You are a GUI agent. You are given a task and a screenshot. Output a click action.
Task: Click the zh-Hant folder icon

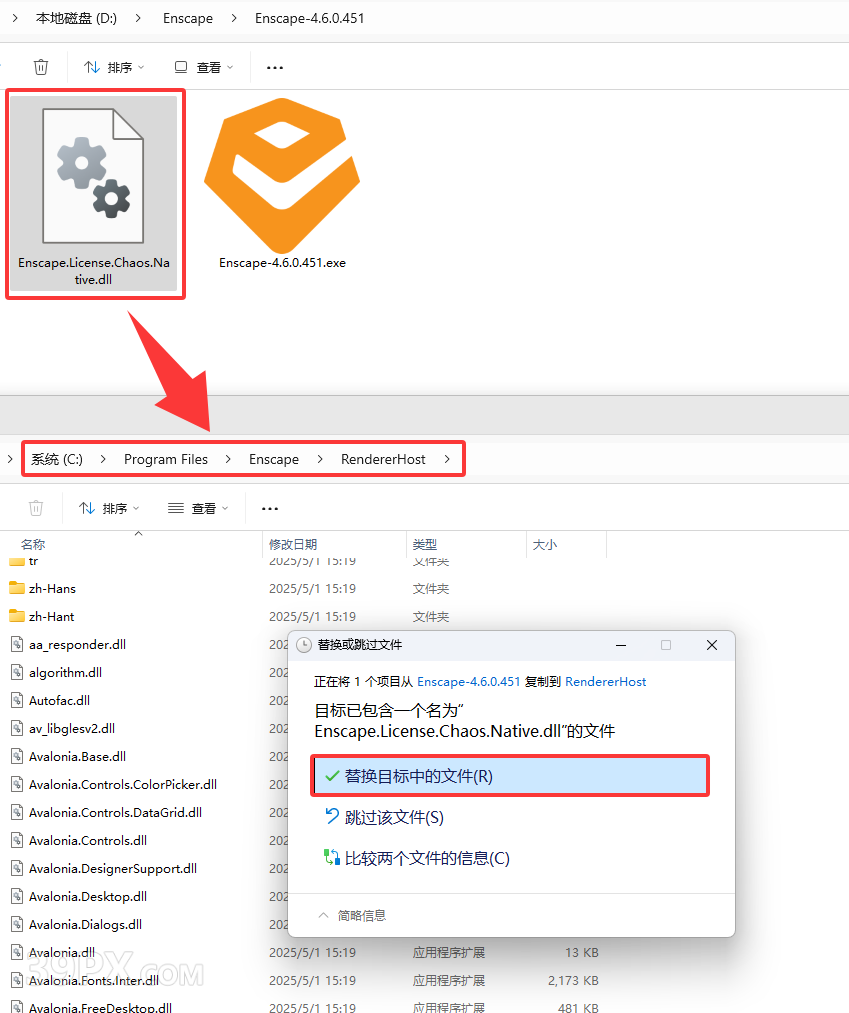tap(17, 616)
